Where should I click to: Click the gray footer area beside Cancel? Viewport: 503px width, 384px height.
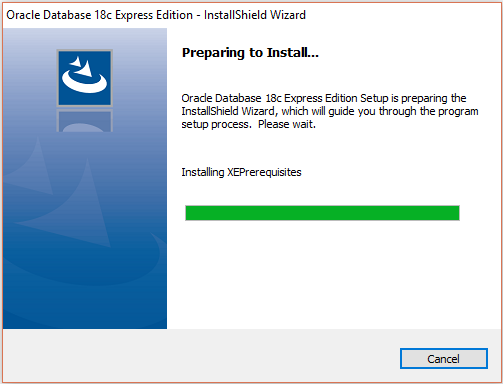[200, 356]
